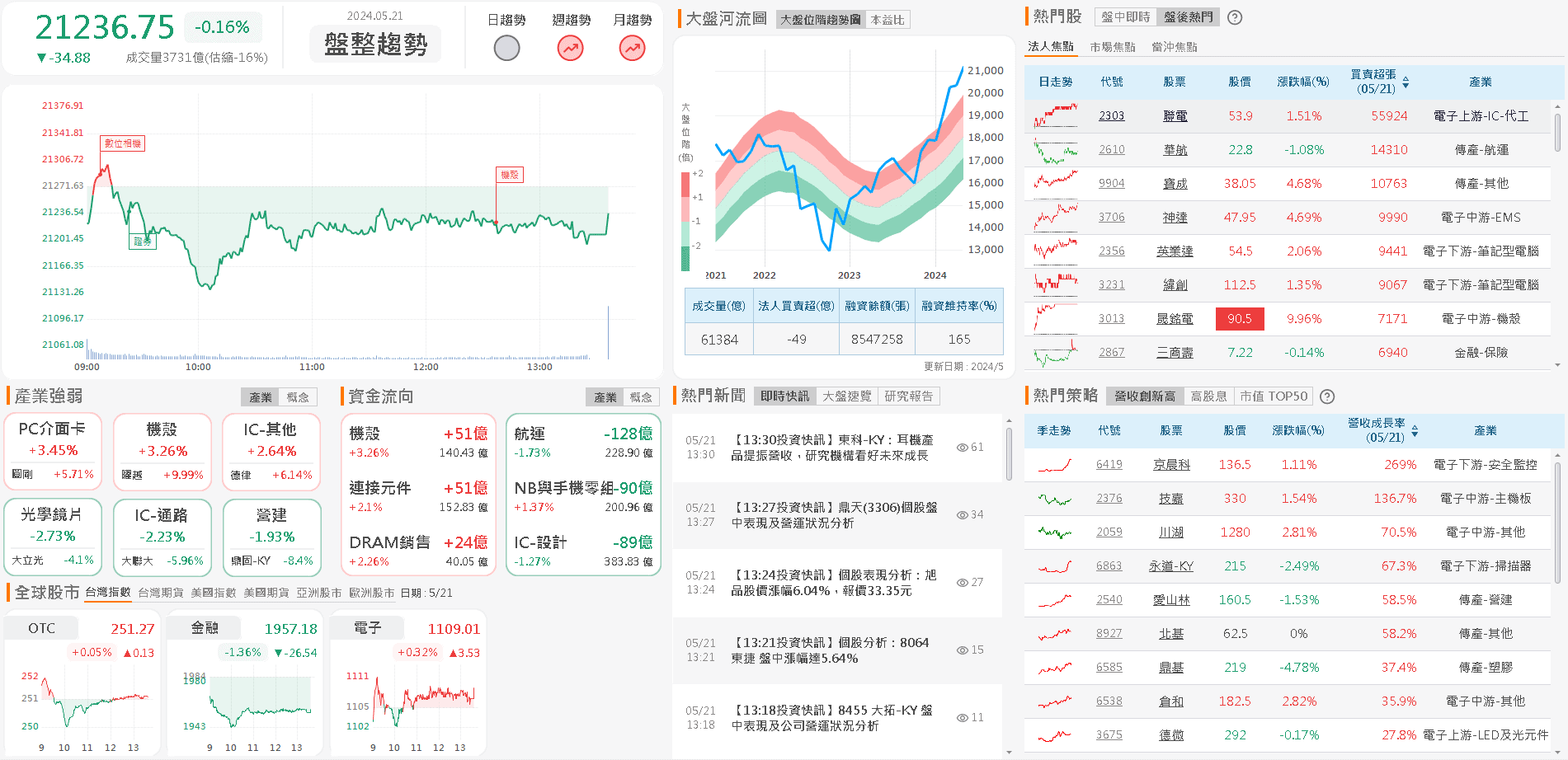Click view-count eye icon for 13:21 news
This screenshot has width=1568, height=760.
962,650
